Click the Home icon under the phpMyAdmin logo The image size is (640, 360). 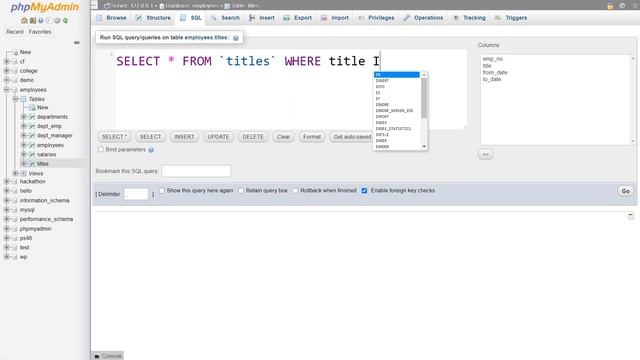pos(24,20)
